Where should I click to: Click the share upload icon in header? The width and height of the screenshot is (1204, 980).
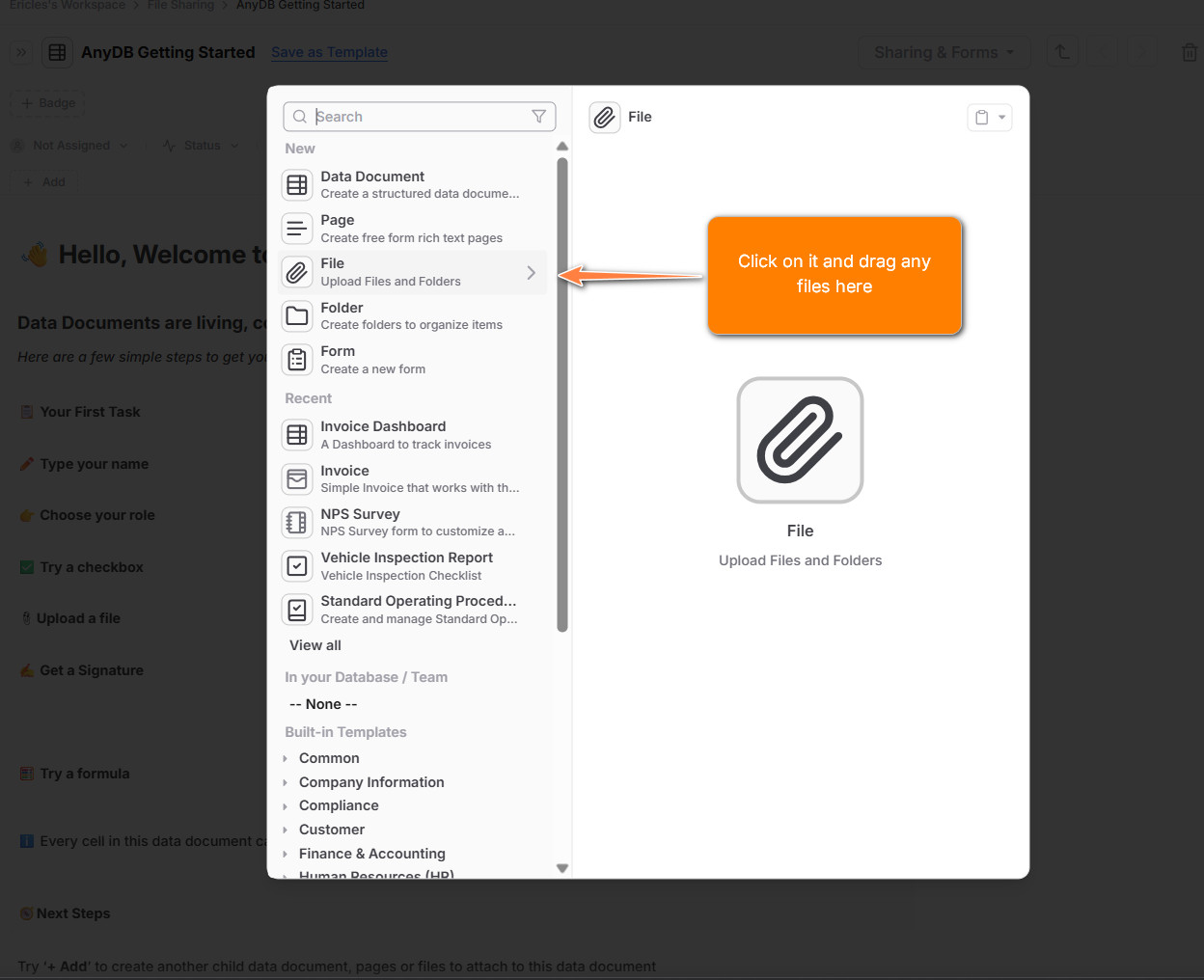click(1062, 52)
